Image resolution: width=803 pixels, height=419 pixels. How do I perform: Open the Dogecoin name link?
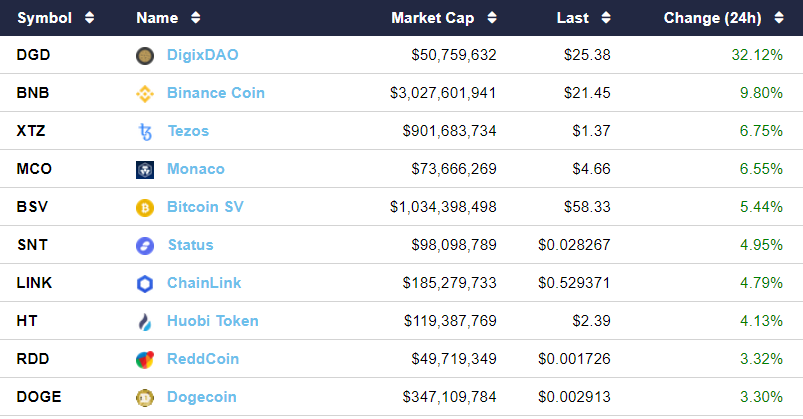click(201, 397)
